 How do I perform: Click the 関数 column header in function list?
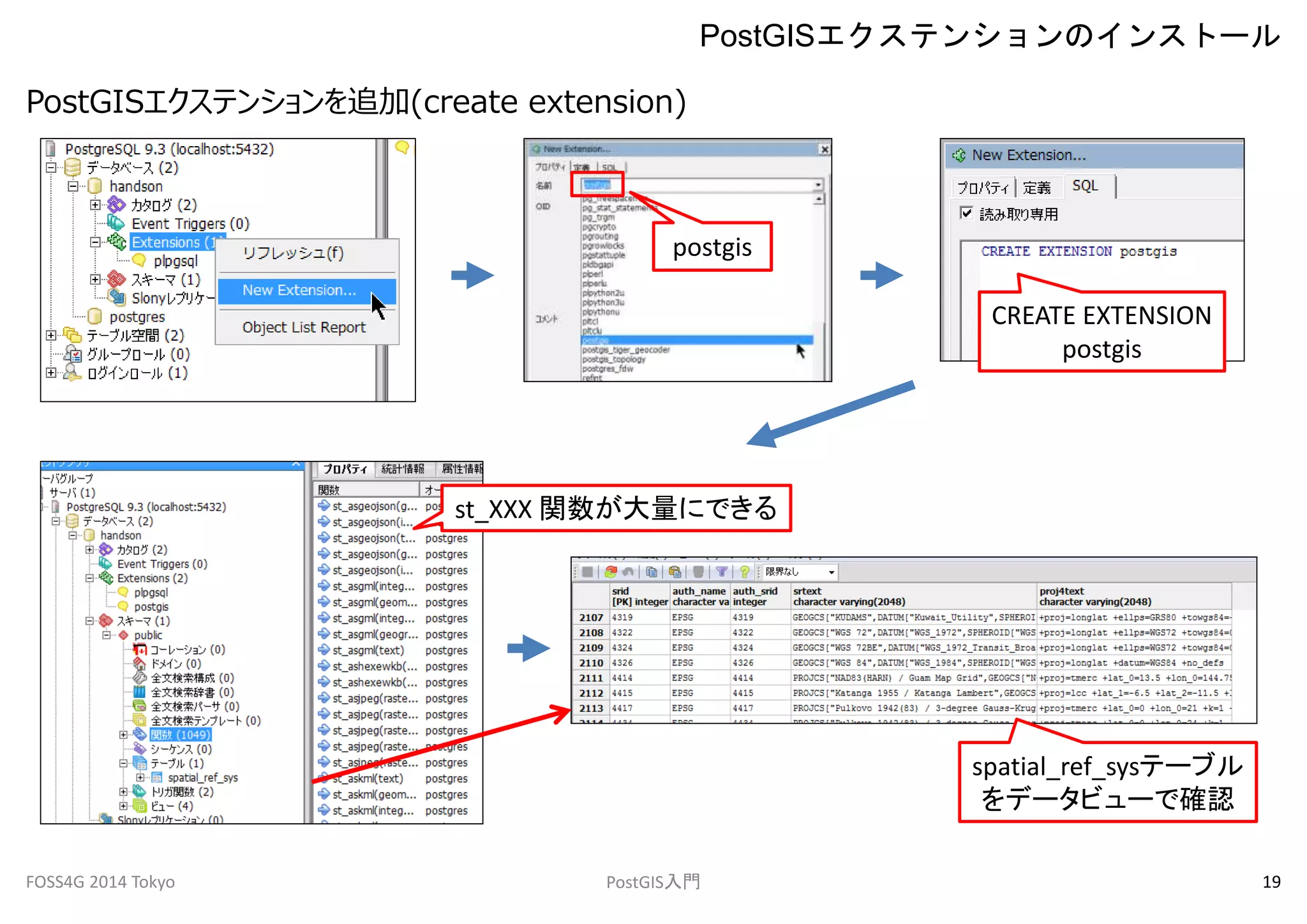tap(367, 489)
